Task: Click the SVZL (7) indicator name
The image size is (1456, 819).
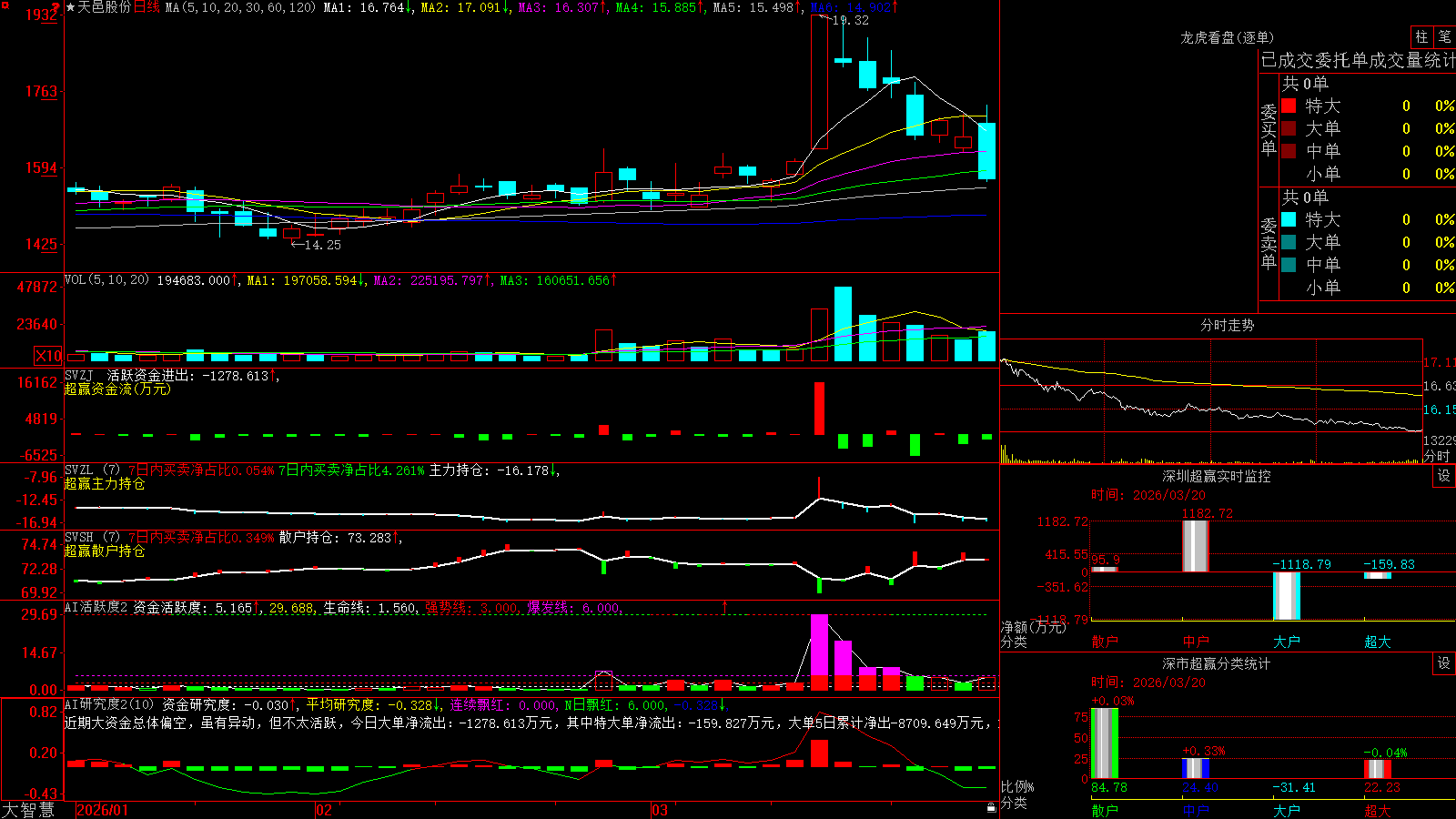Action: coord(92,470)
